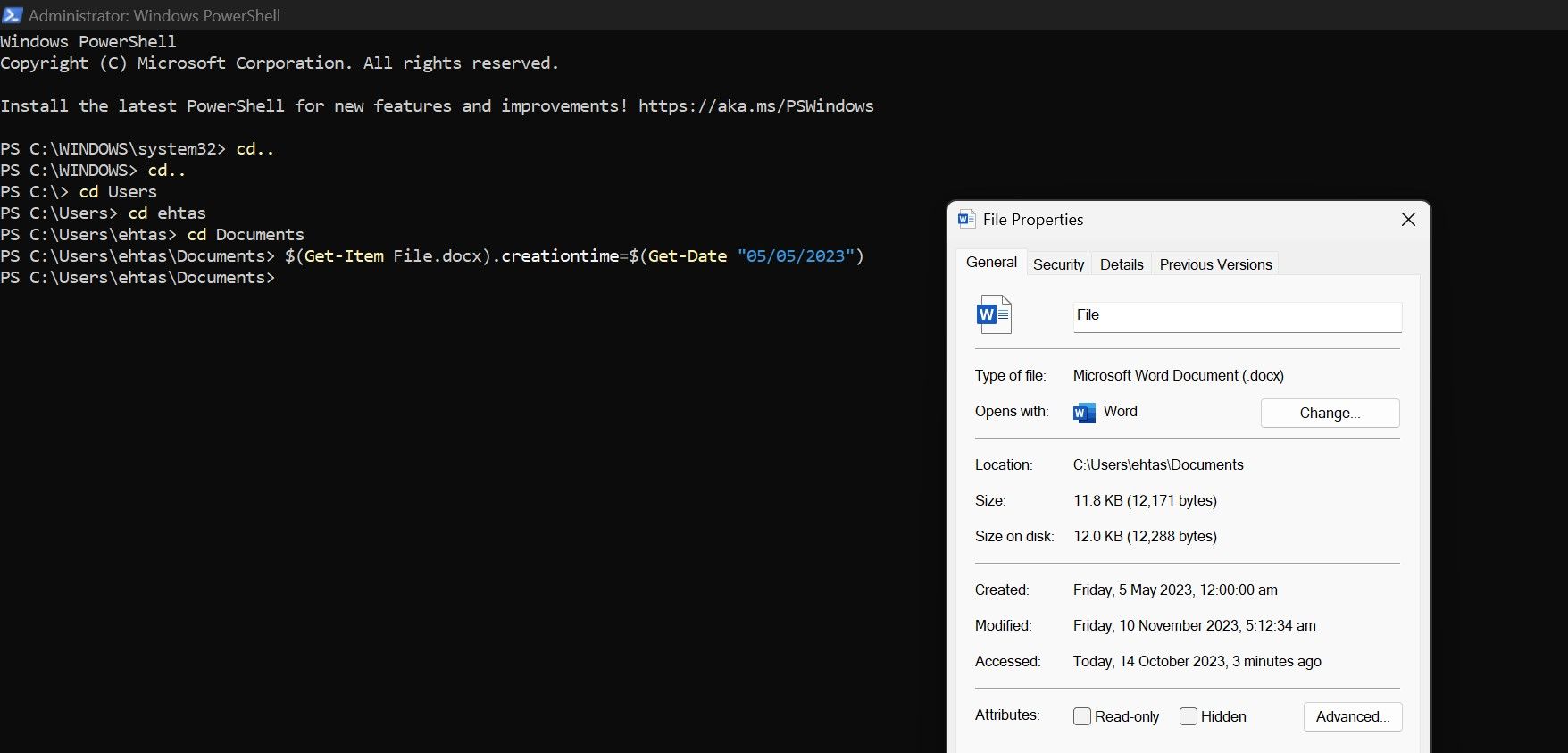
Task: Open the Security tab
Action: pyautogui.click(x=1058, y=264)
